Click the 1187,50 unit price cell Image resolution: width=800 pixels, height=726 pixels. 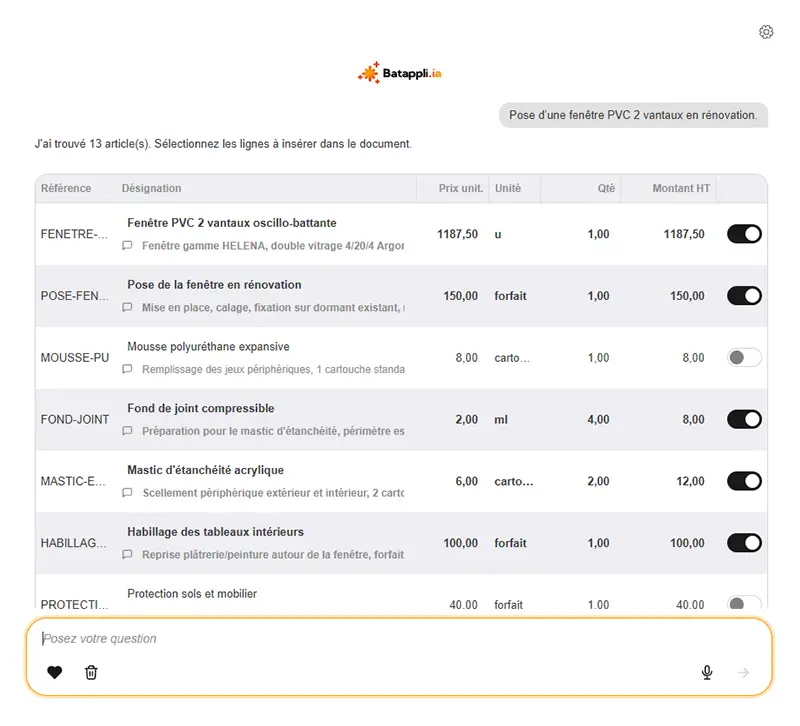[x=457, y=234]
